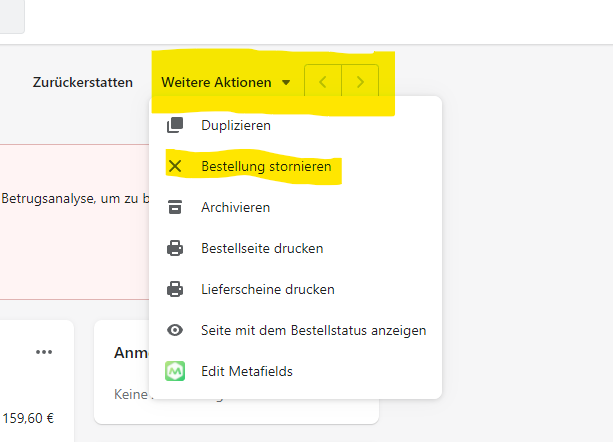Choose Bestellseite drucken option
This screenshot has height=442, width=613.
pos(262,248)
